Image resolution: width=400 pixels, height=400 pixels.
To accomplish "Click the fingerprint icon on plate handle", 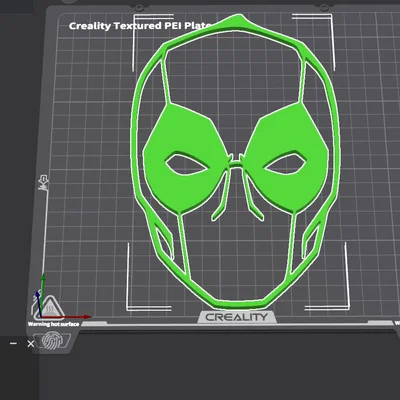I will [52, 340].
